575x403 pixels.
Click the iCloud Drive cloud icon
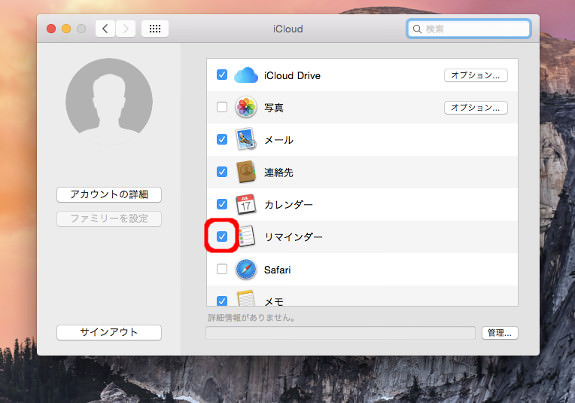pyautogui.click(x=246, y=75)
